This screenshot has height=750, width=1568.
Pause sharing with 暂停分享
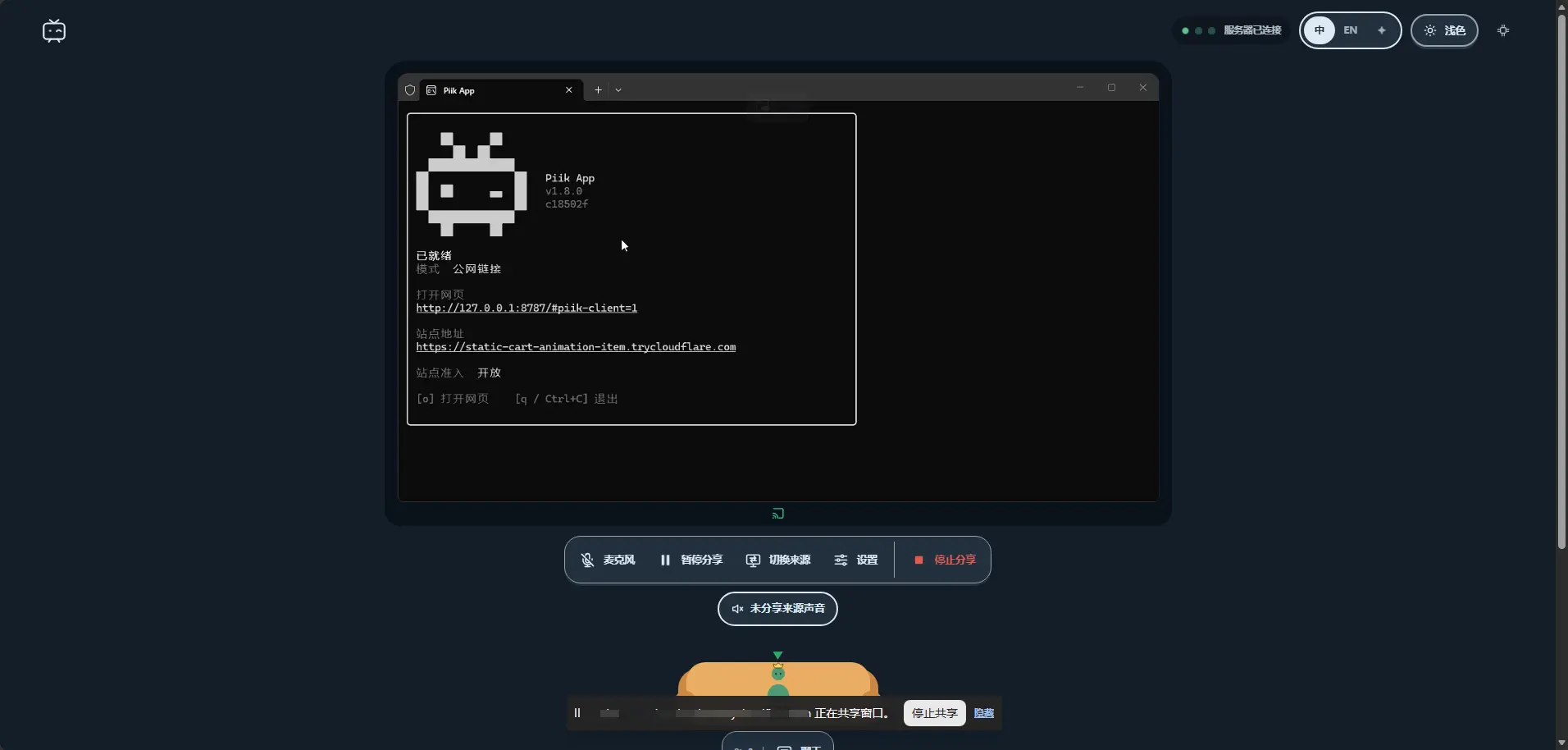pyautogui.click(x=691, y=560)
